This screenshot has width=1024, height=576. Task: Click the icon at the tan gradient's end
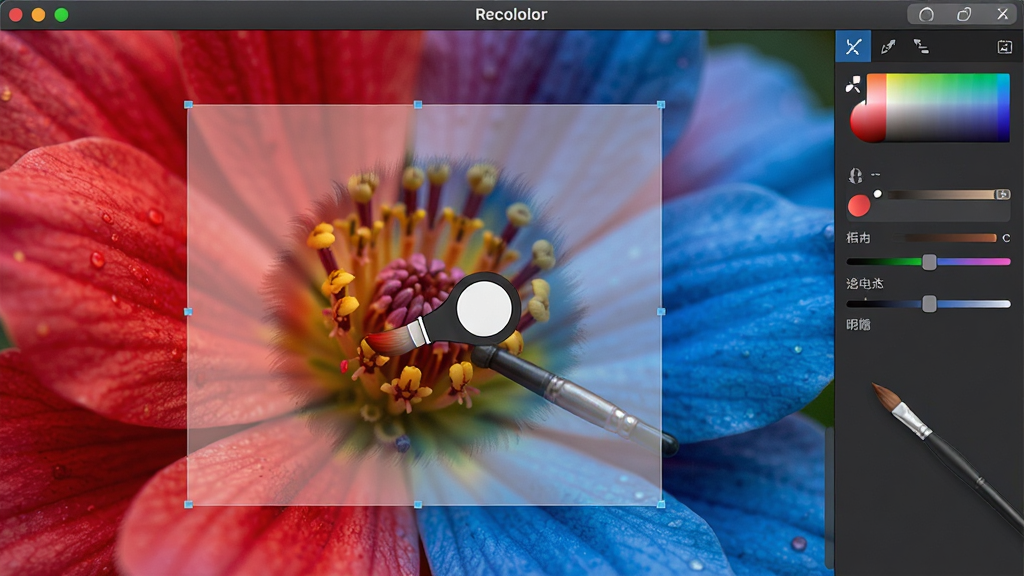click(1002, 194)
